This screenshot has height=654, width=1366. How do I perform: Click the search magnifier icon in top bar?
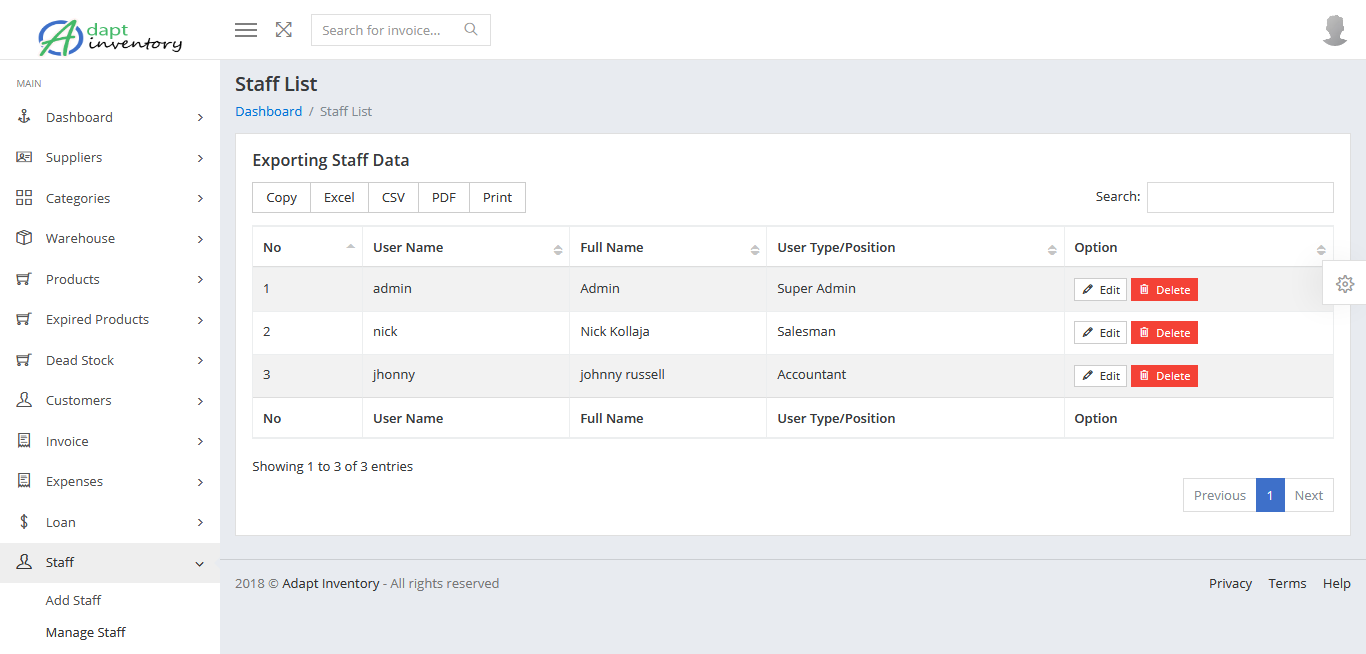click(x=471, y=30)
